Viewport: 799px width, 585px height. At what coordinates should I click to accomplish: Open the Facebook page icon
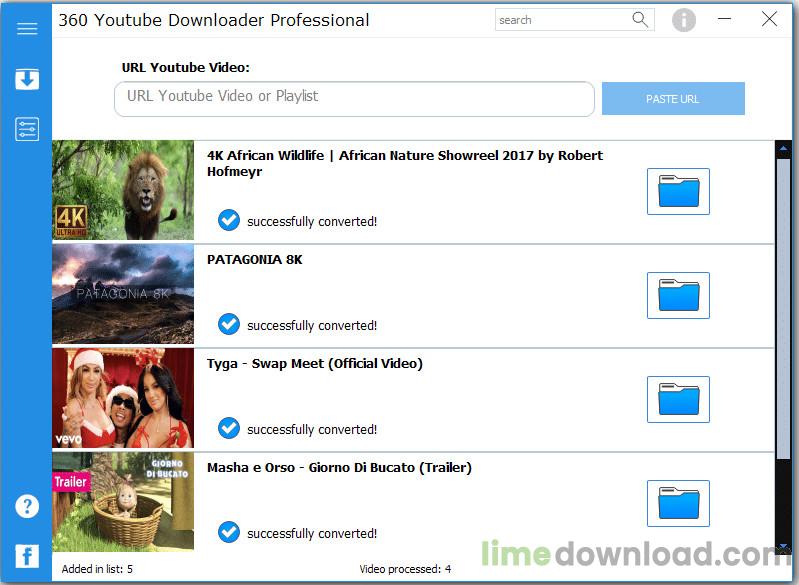pyautogui.click(x=27, y=556)
